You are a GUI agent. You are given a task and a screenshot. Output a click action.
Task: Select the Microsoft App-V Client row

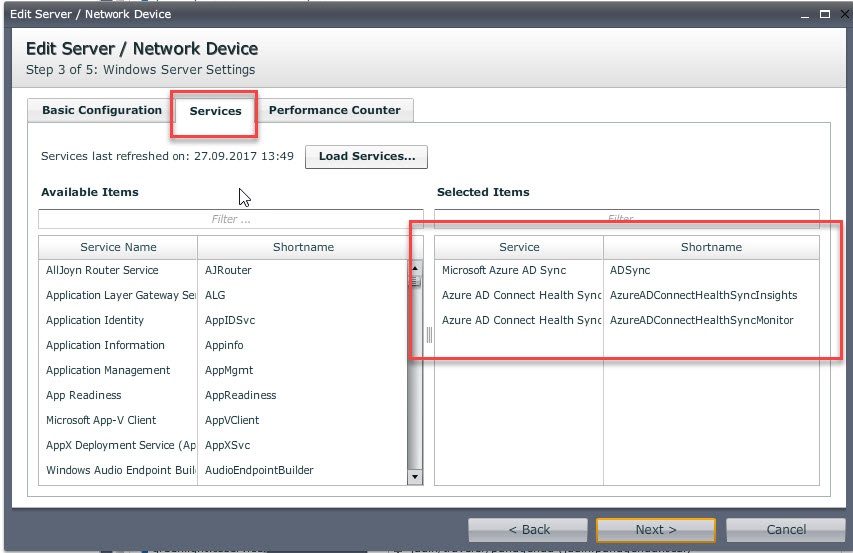click(x=101, y=420)
